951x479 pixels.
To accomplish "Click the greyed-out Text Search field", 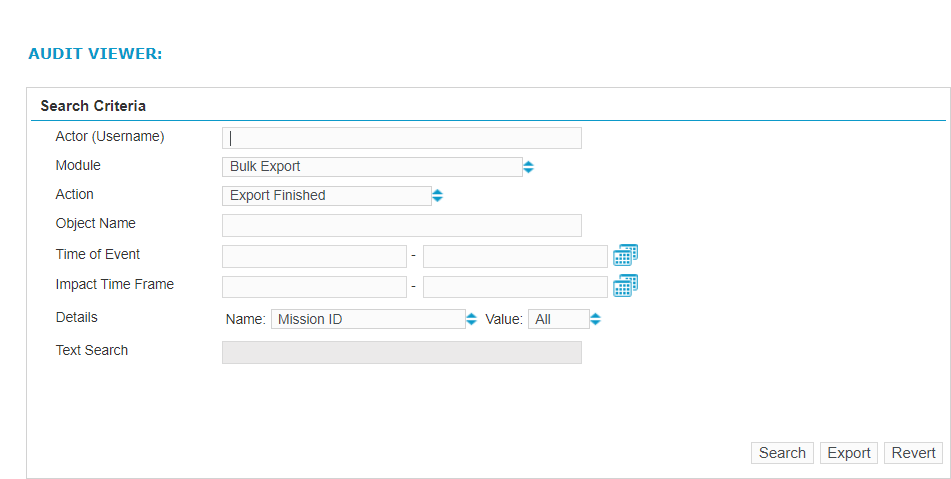I will (401, 352).
